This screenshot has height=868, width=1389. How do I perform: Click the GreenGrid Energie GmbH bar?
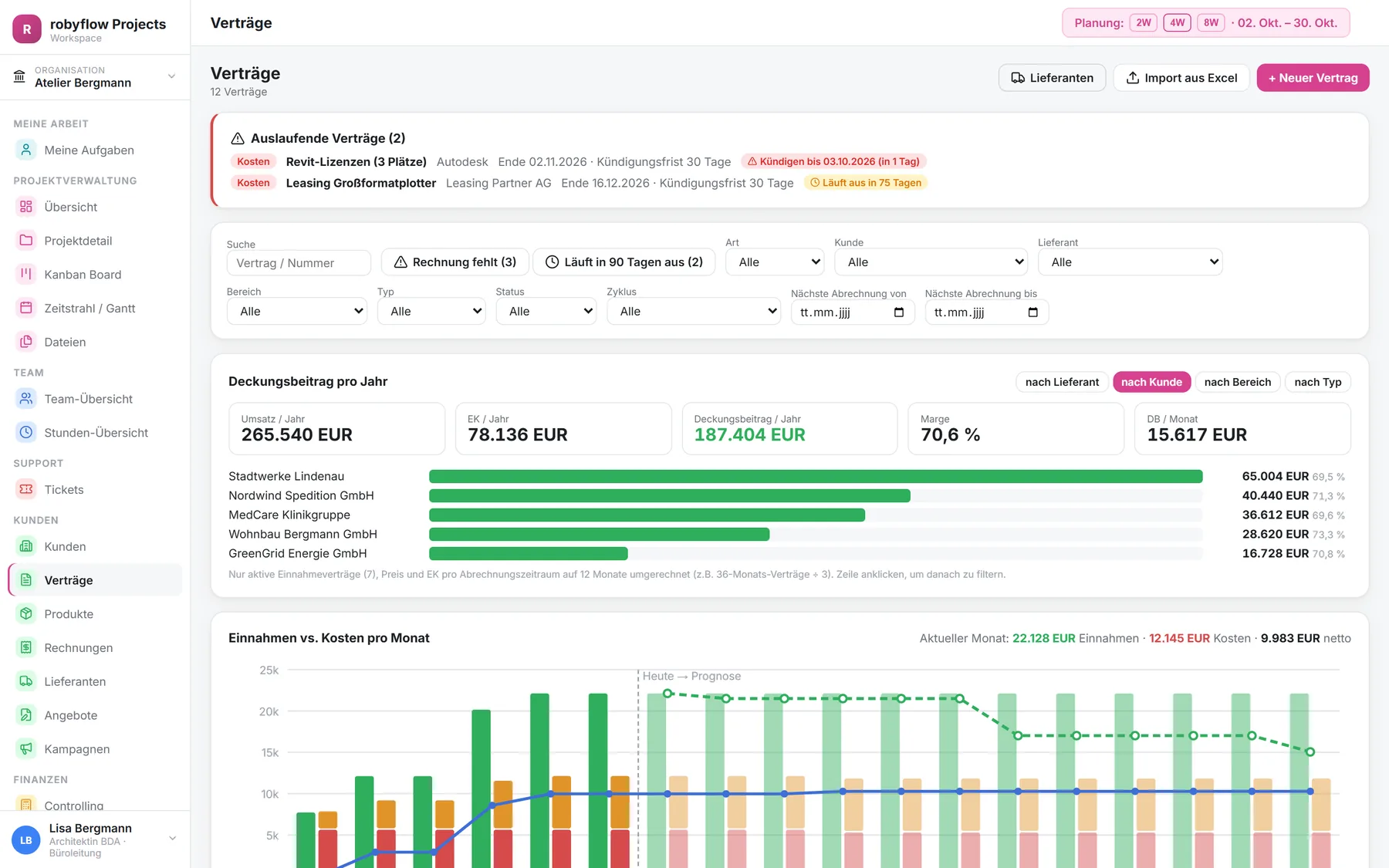529,553
